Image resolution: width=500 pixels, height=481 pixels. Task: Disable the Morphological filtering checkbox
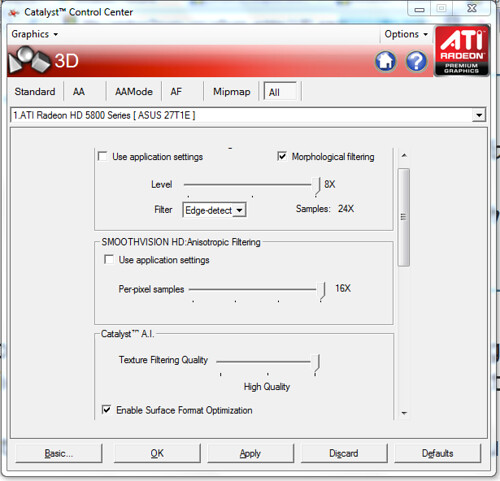pos(282,156)
